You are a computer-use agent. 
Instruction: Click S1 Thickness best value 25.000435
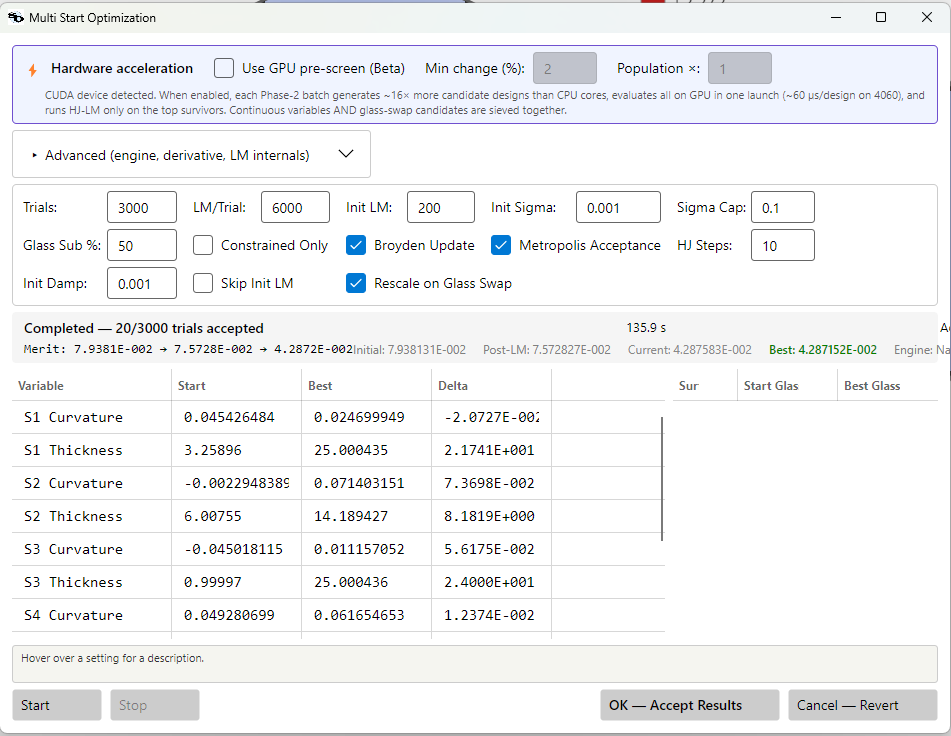point(351,450)
